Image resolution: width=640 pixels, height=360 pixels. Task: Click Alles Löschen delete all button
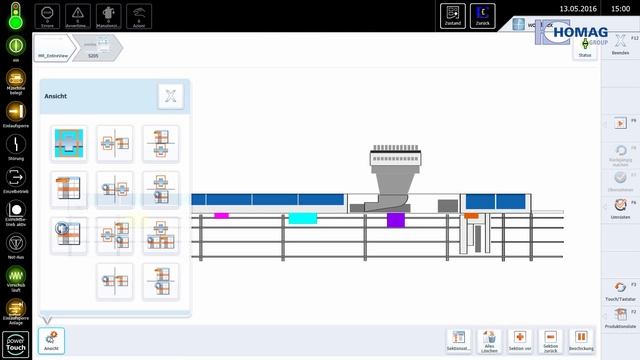(x=489, y=341)
